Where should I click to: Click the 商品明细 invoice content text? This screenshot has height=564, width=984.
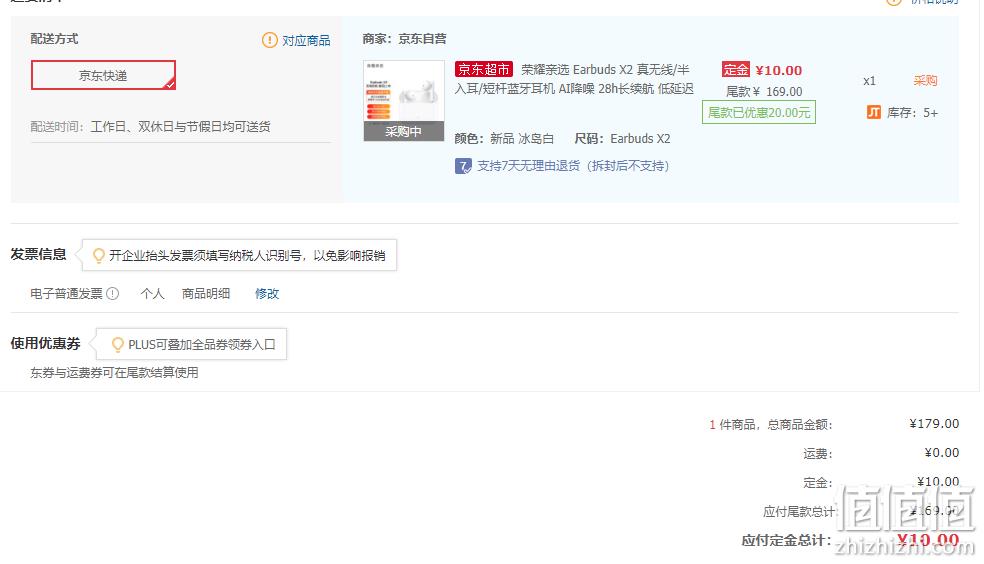click(206, 293)
